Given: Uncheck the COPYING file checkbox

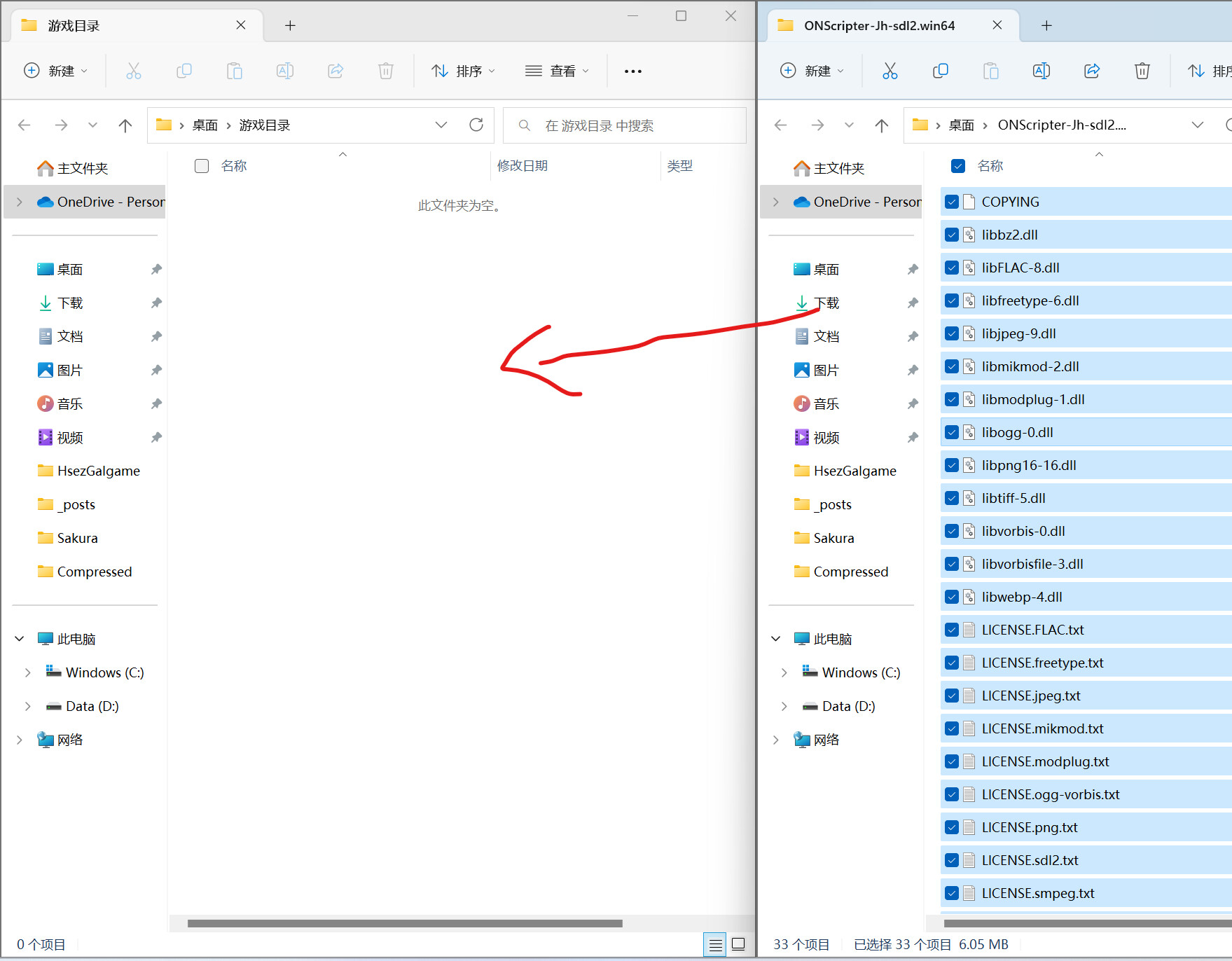Looking at the screenshot, I should pos(952,202).
